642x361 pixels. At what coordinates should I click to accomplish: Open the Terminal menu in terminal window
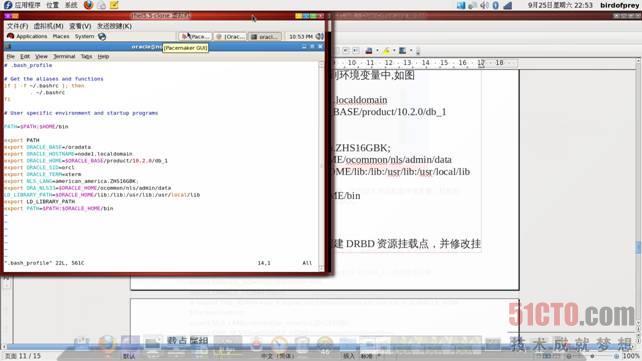64,56
